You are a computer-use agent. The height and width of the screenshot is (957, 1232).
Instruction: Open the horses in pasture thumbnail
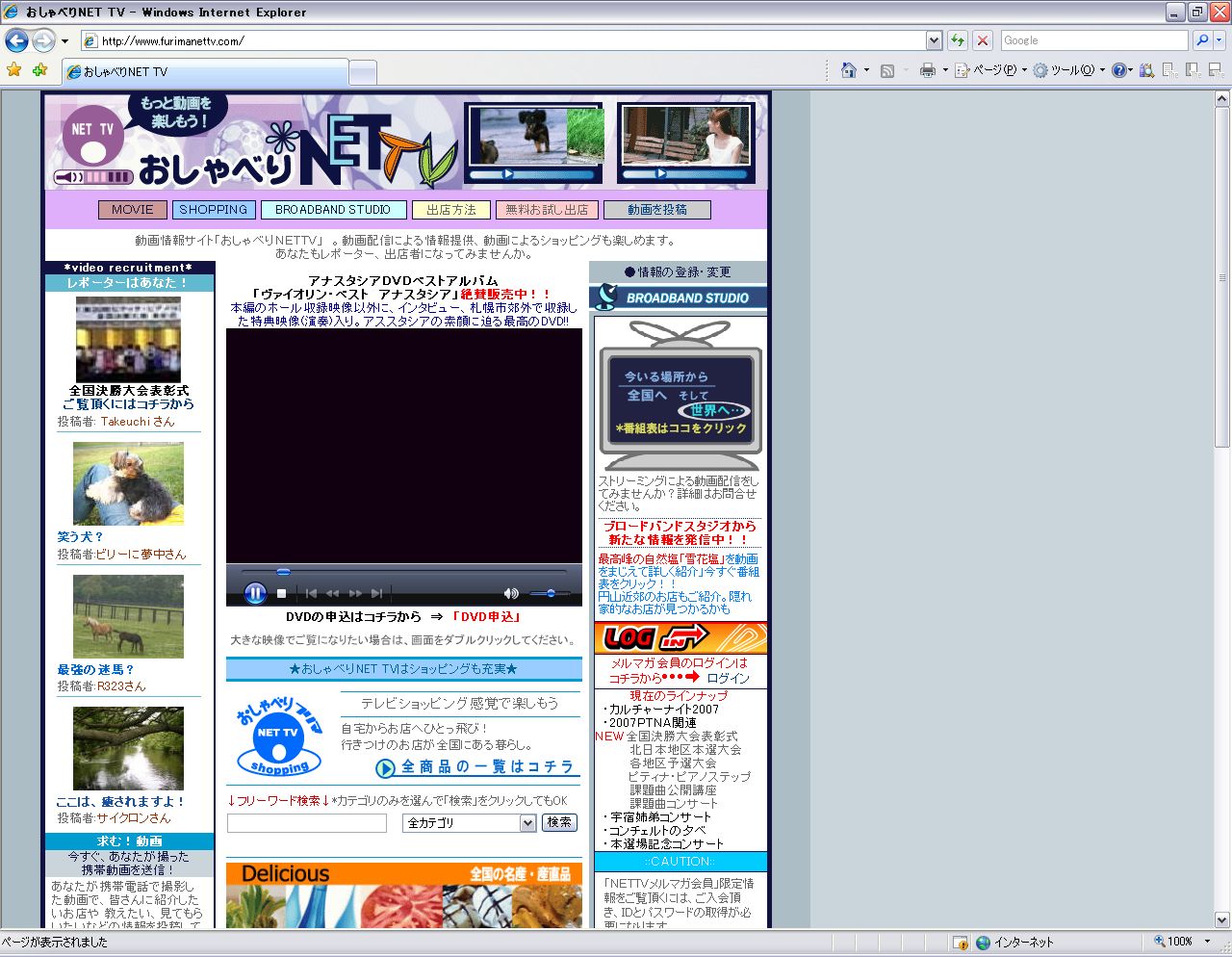point(128,616)
